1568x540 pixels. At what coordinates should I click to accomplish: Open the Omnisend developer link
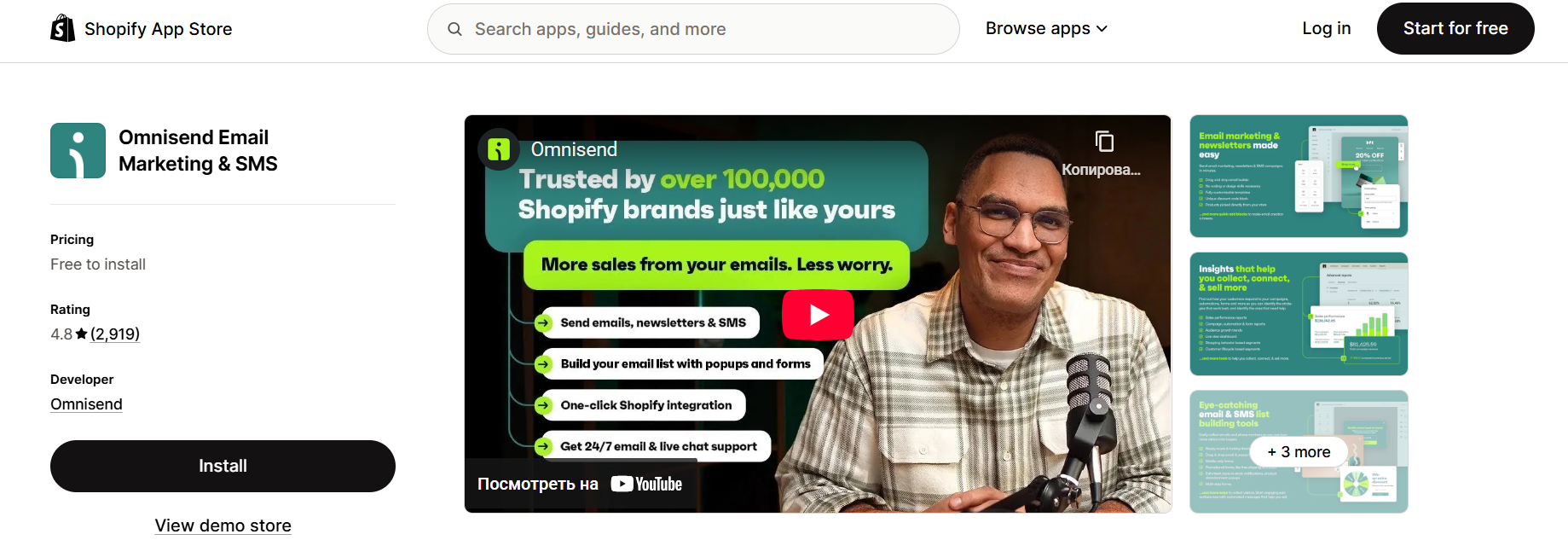[x=86, y=404]
